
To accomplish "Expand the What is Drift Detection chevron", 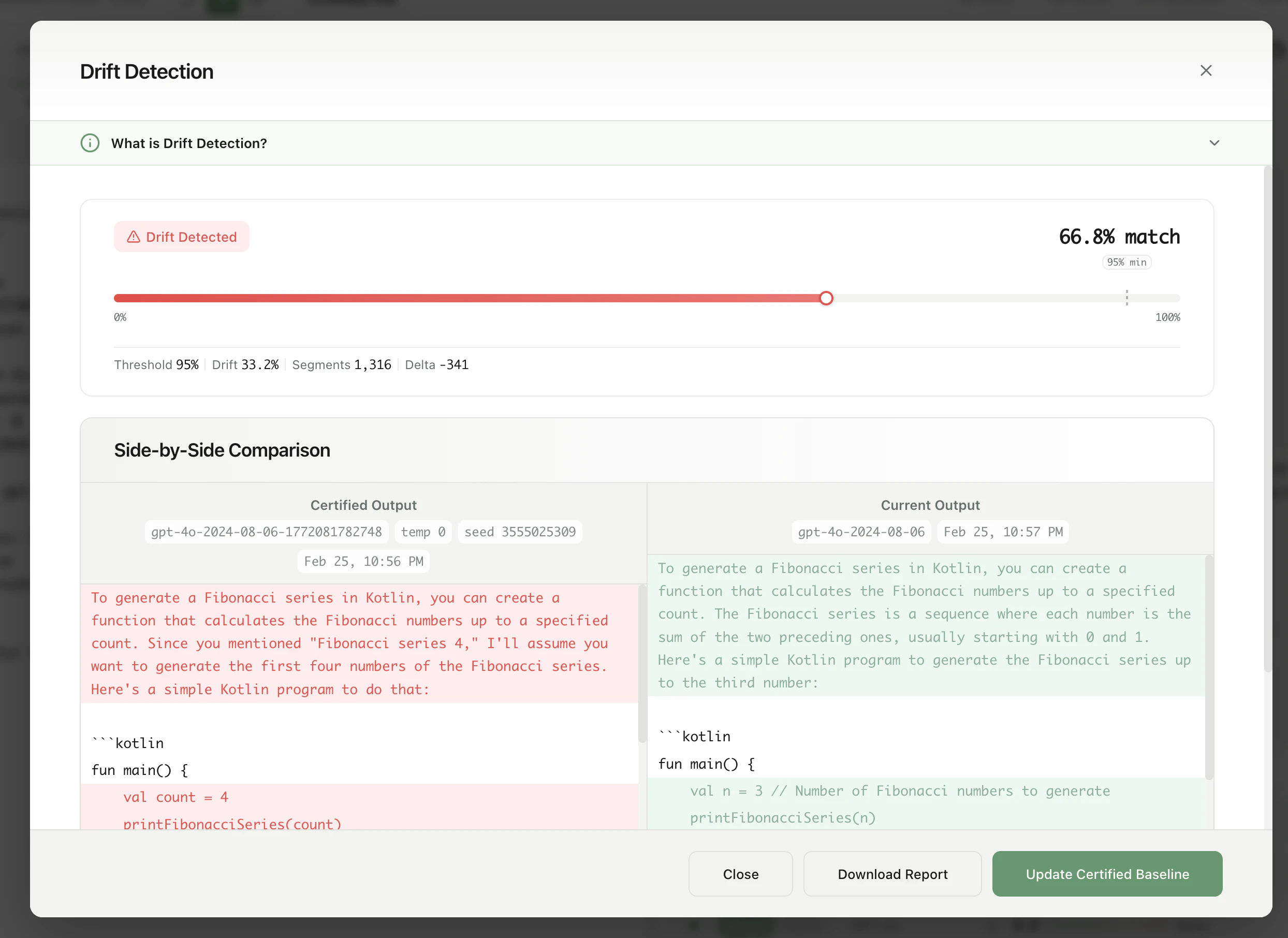I will coord(1214,143).
